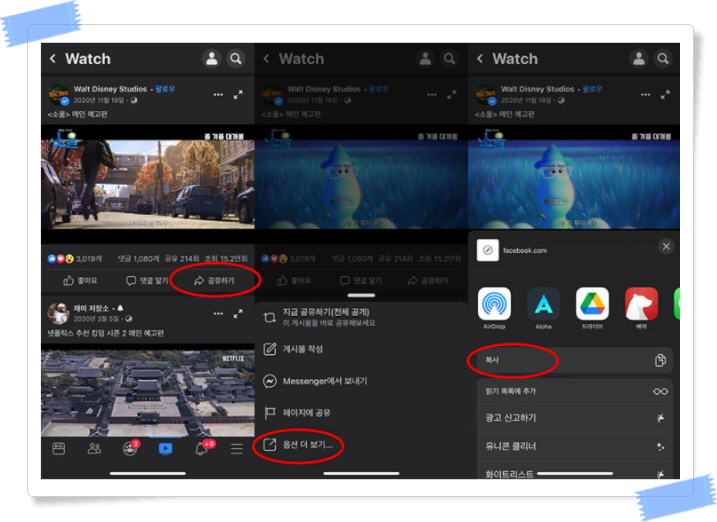Open the three-dot menu in the right Walt Disney post

coord(645,95)
